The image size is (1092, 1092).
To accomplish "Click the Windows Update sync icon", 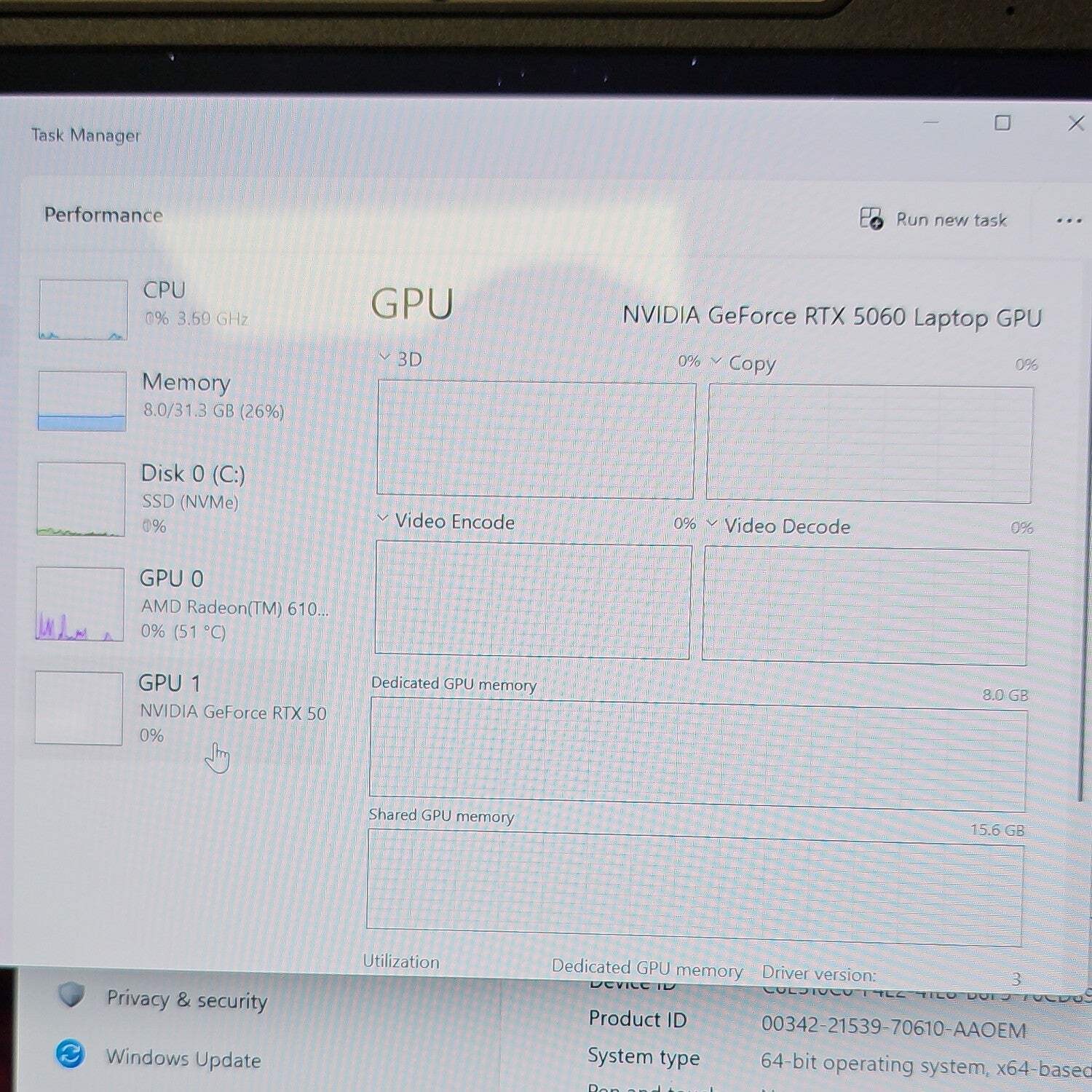I will pyautogui.click(x=70, y=1053).
